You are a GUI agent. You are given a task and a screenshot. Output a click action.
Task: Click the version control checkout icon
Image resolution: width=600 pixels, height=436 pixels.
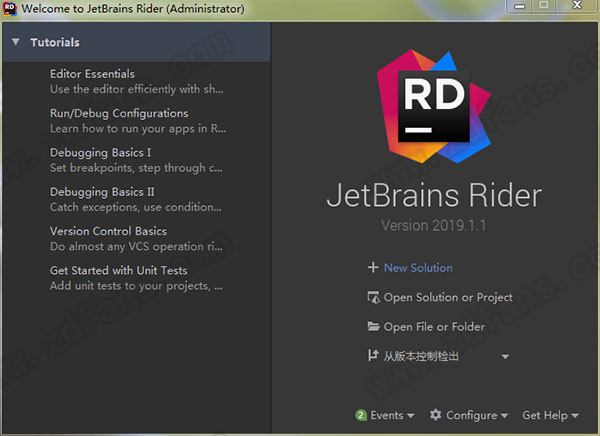tap(373, 356)
